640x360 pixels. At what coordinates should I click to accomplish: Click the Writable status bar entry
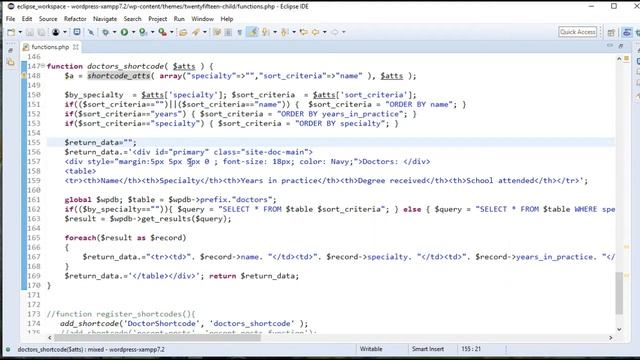[x=371, y=349]
